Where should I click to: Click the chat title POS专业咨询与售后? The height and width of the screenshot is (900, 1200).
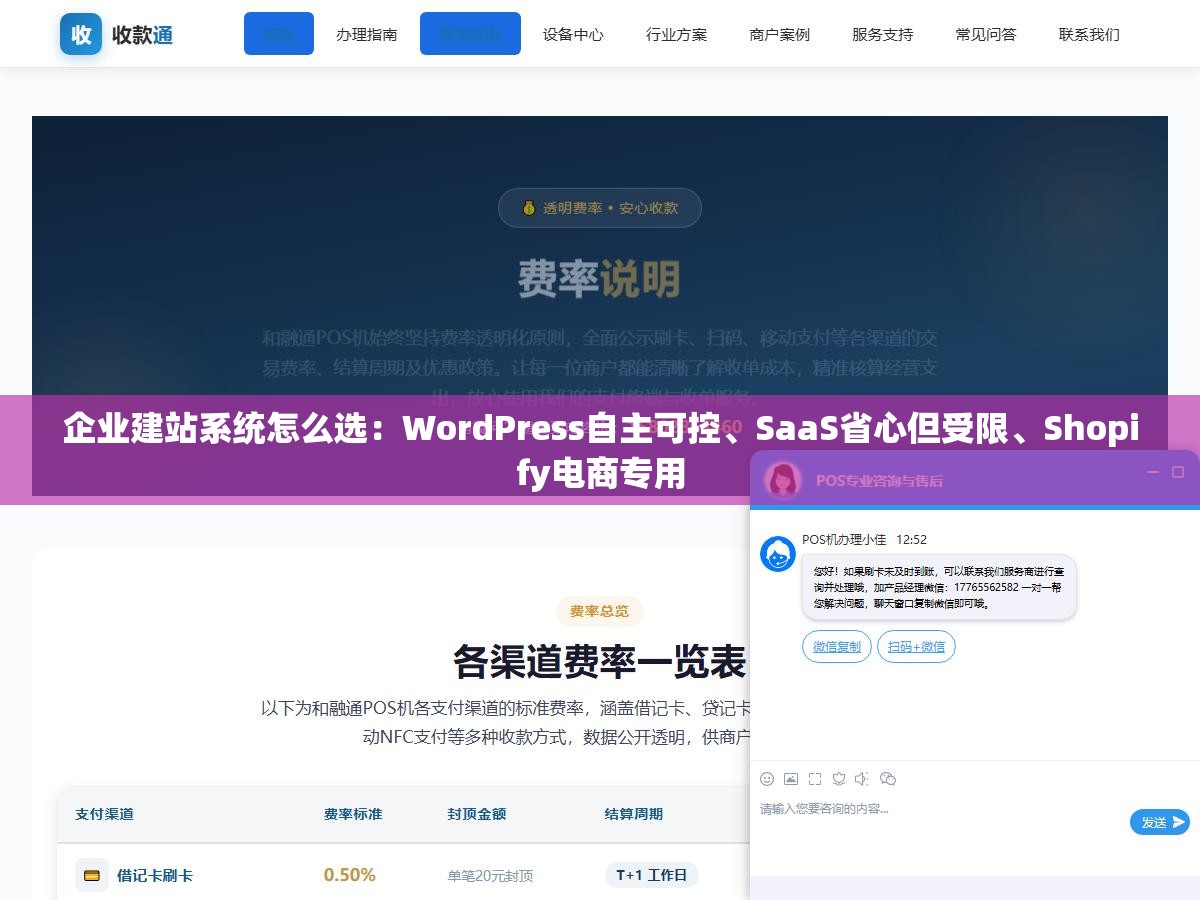pos(879,480)
